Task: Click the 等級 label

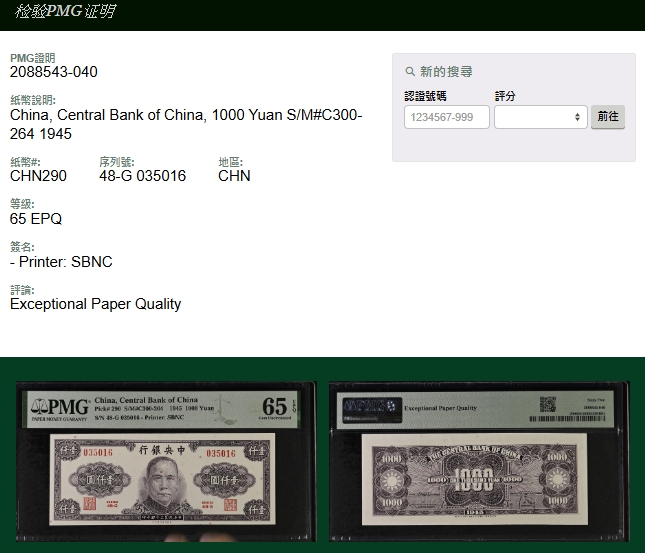Action: [x=22, y=204]
